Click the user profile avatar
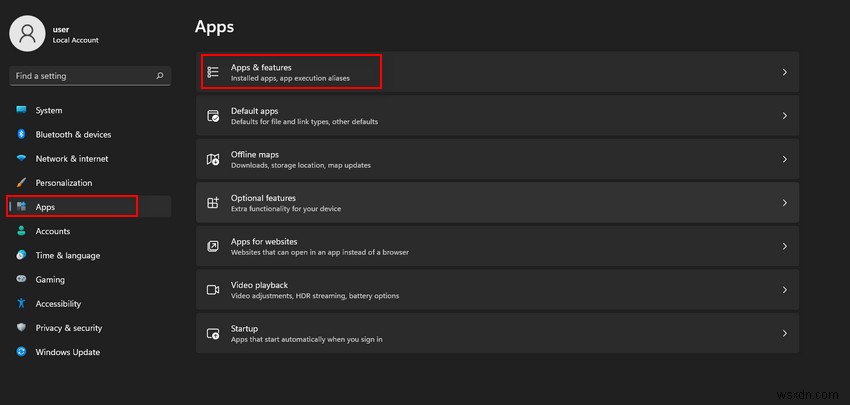Image resolution: width=850 pixels, height=405 pixels. click(28, 33)
